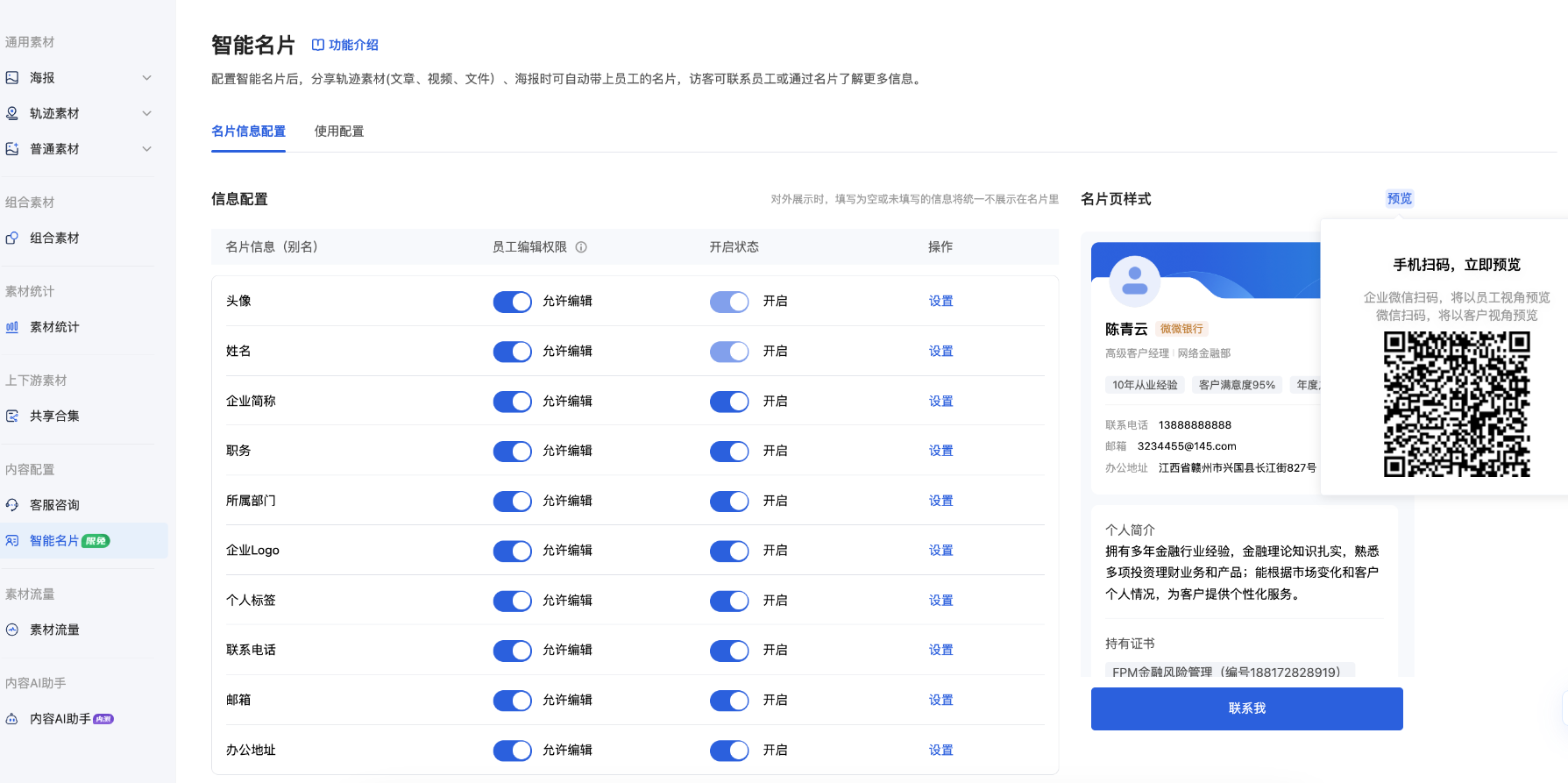Switch to the 名片信息配置 tab
The height and width of the screenshot is (783, 1568).
coord(248,132)
